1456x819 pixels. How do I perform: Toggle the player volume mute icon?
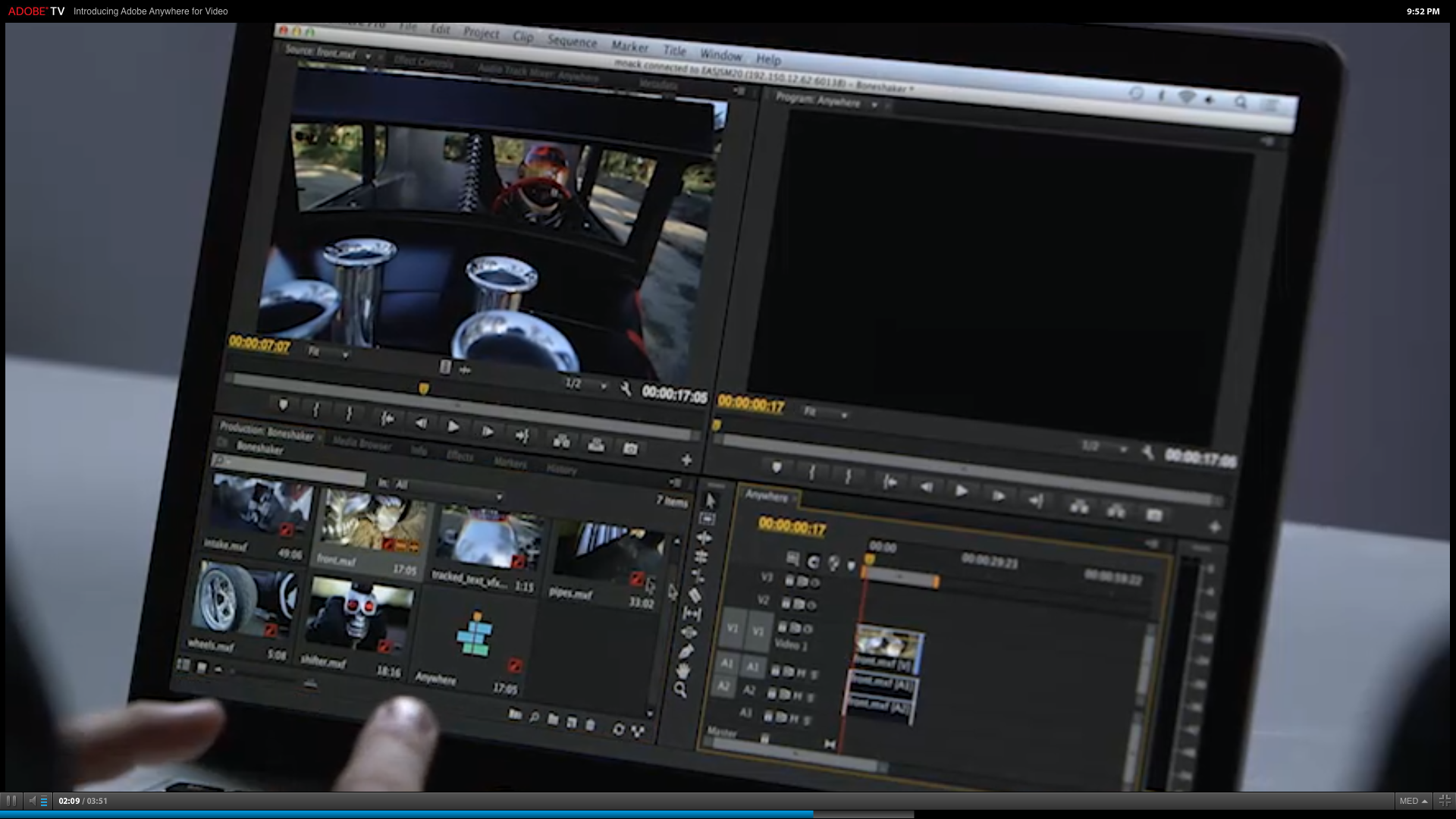pyautogui.click(x=32, y=801)
